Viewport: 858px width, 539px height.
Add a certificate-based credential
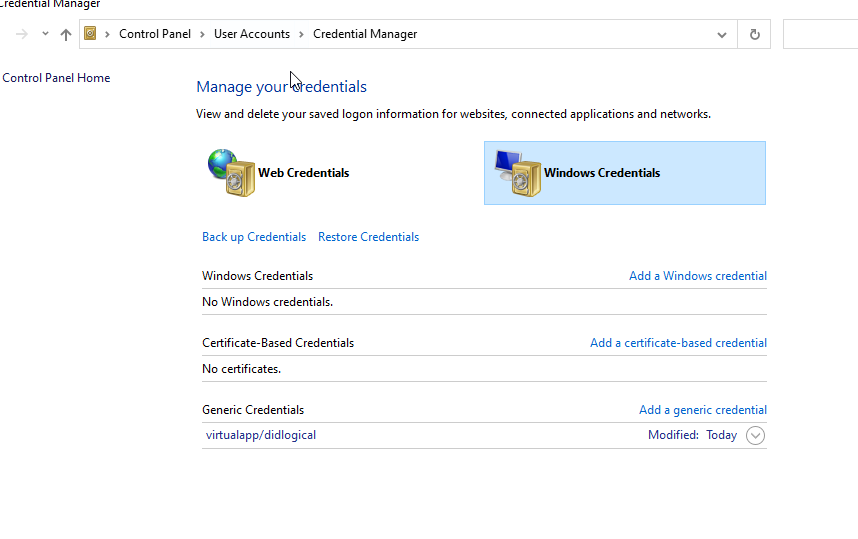(x=678, y=343)
